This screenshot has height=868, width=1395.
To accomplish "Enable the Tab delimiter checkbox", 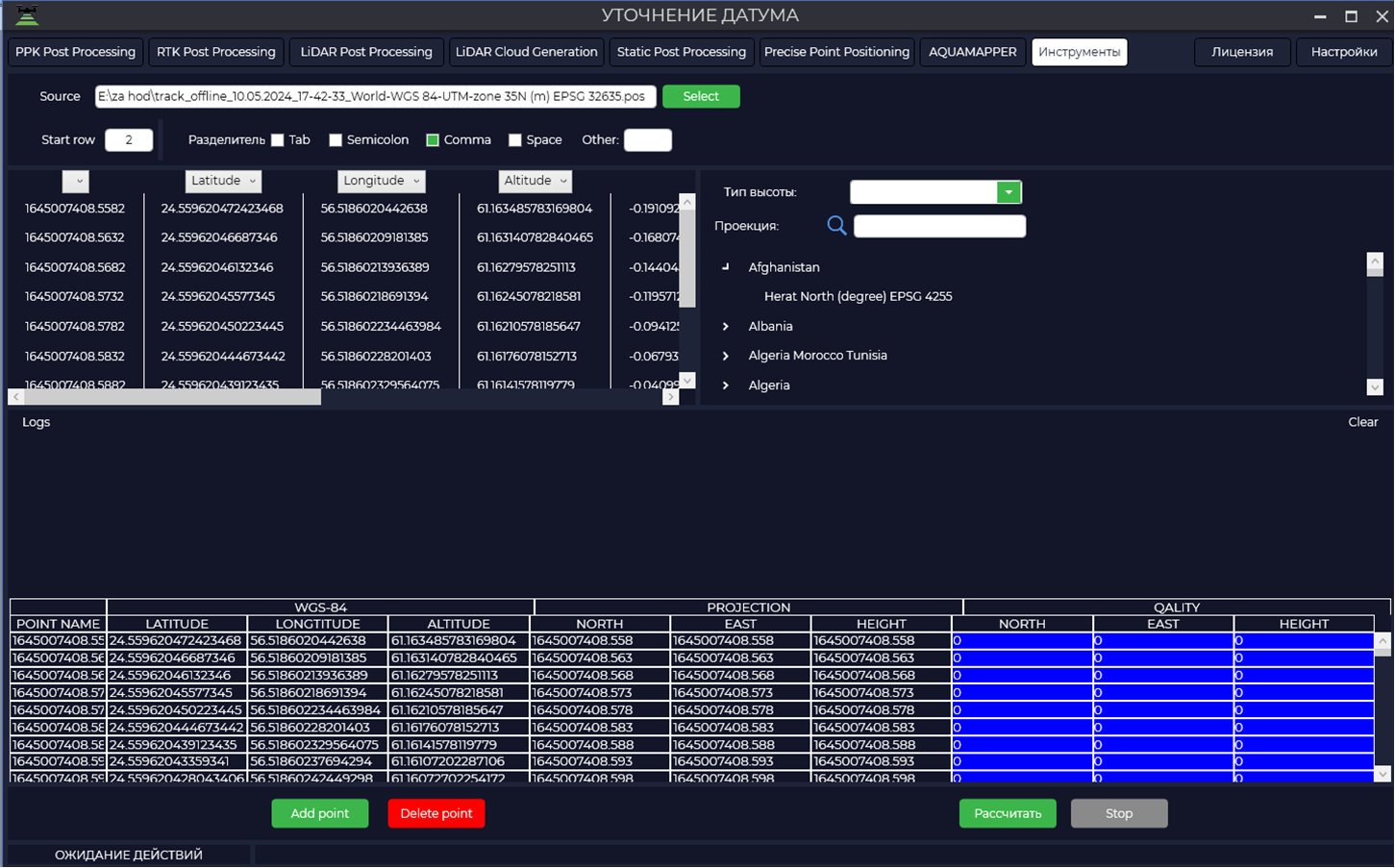I will [278, 140].
